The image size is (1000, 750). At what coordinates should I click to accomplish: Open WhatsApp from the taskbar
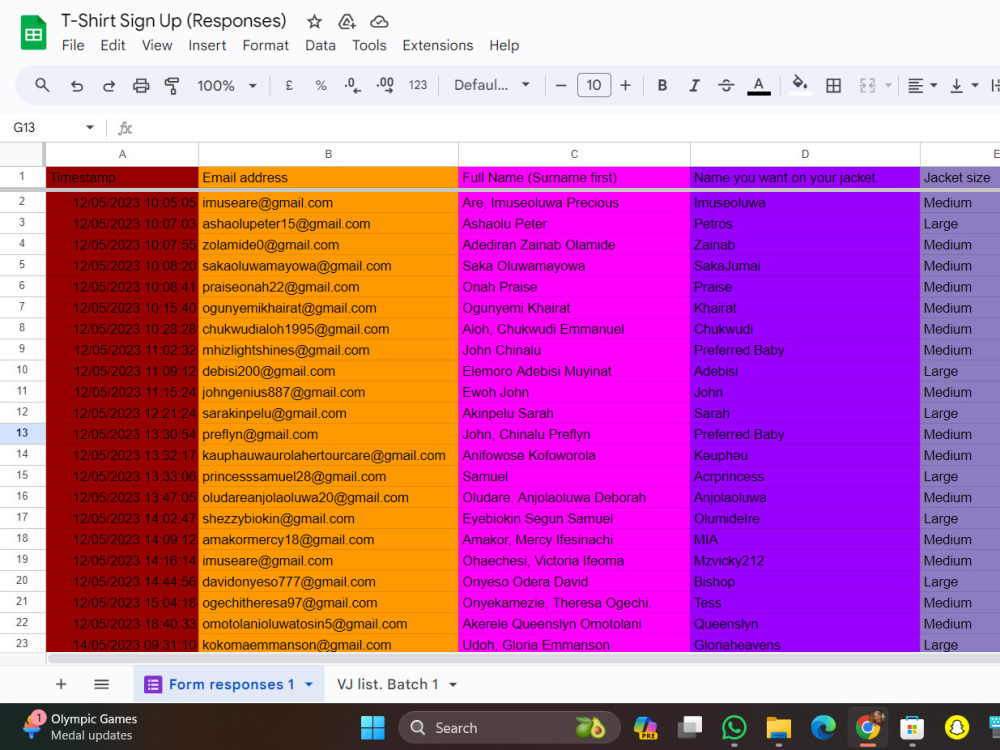click(734, 728)
